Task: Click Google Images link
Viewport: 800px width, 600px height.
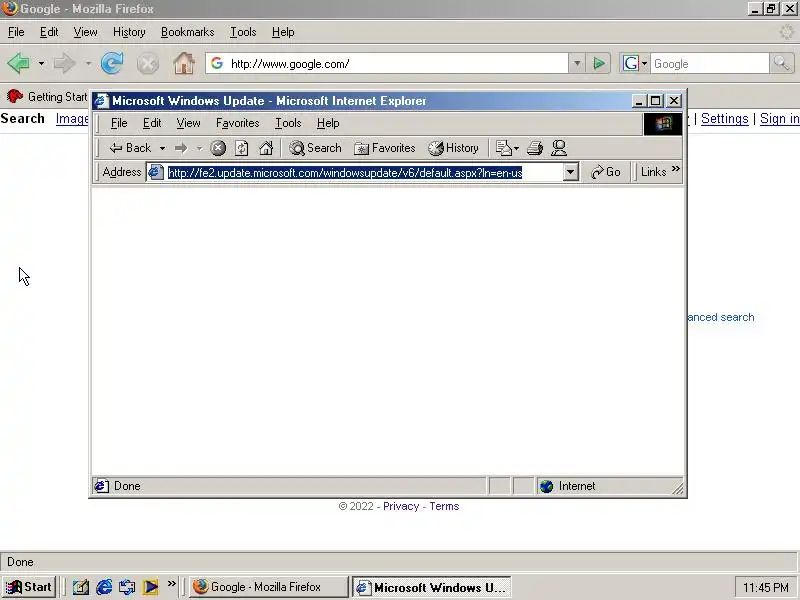Action: (x=72, y=119)
